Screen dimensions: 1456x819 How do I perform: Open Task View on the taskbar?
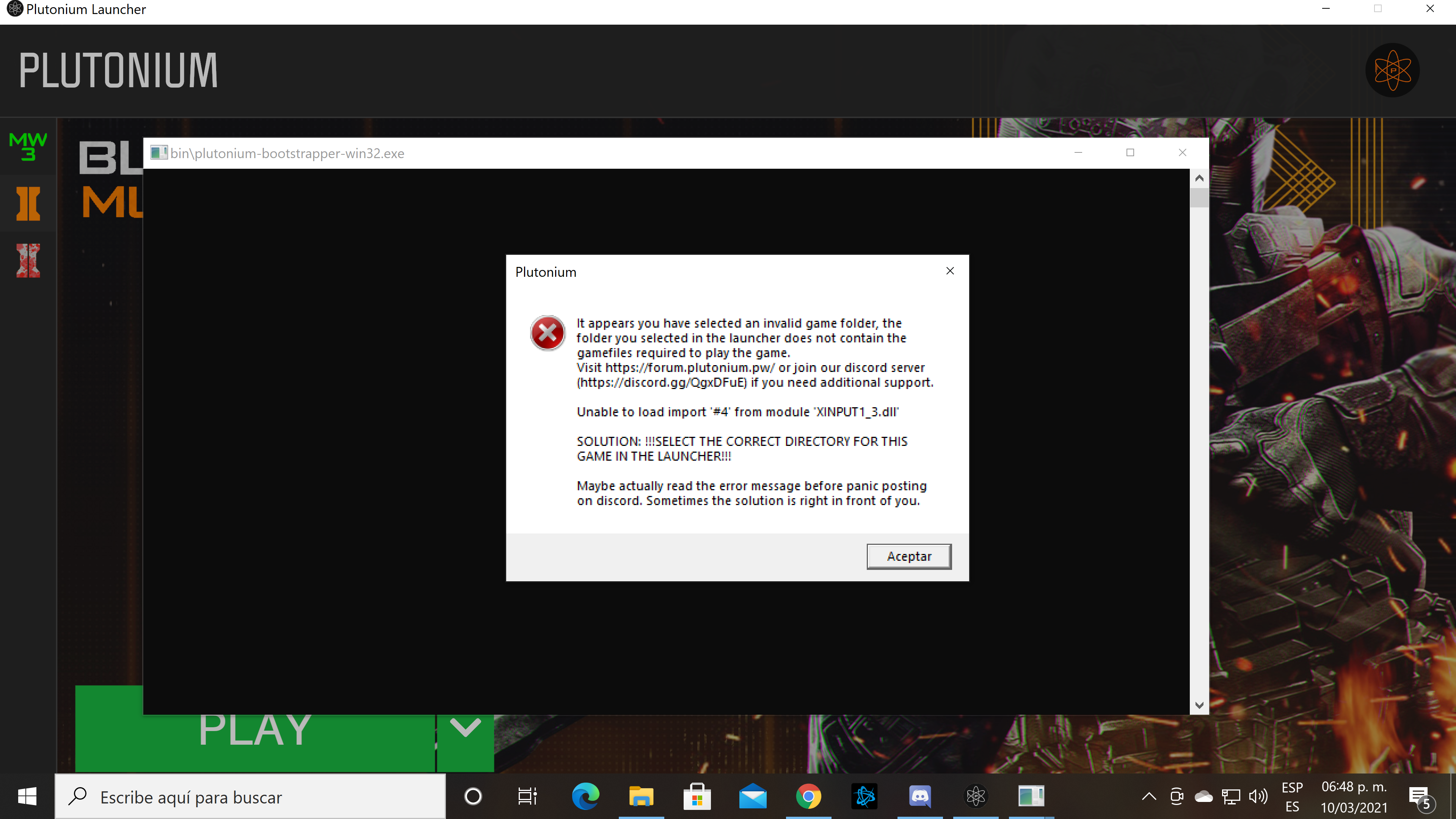(x=527, y=796)
